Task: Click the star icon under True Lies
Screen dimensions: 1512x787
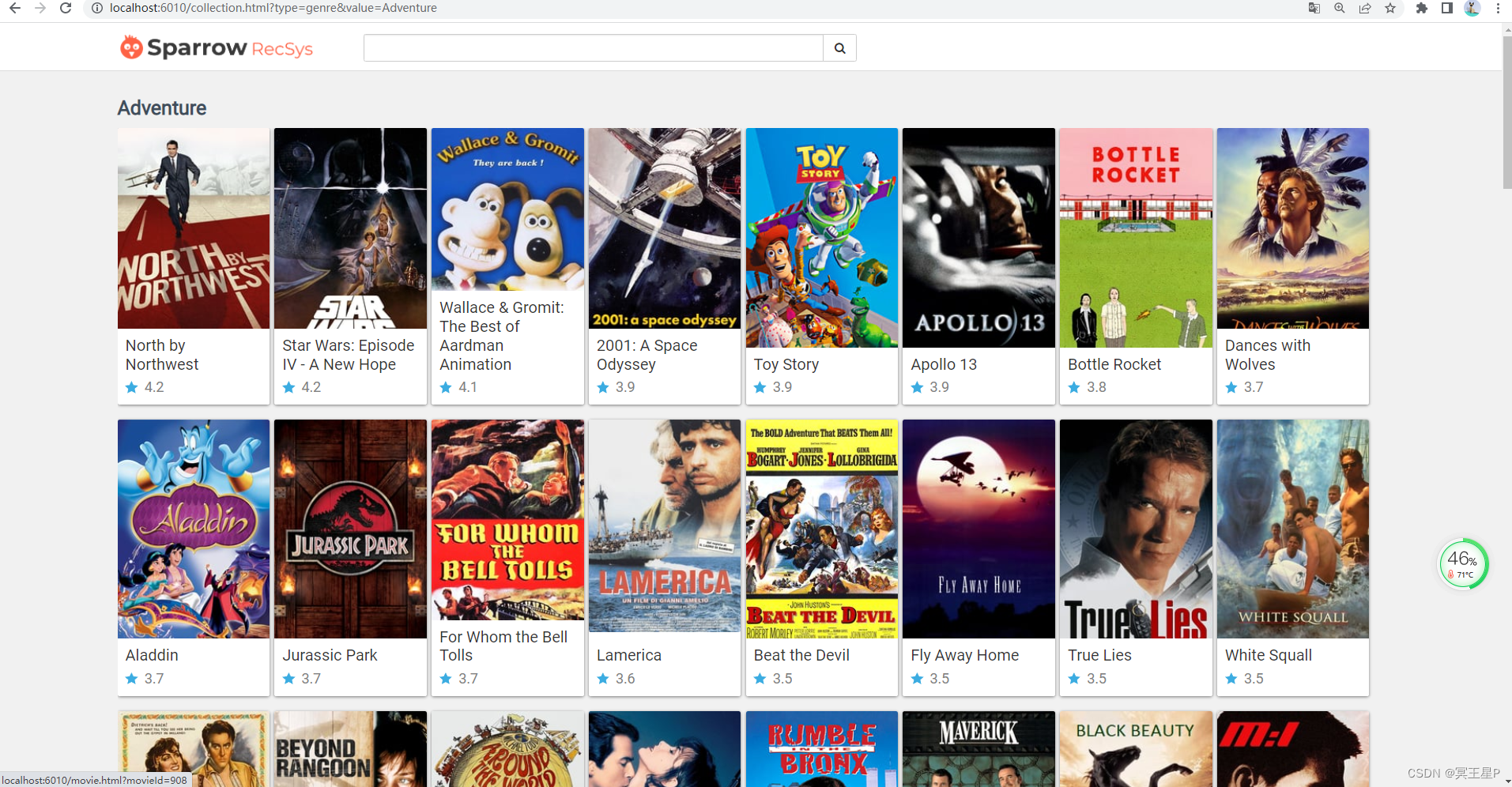Action: (1074, 679)
